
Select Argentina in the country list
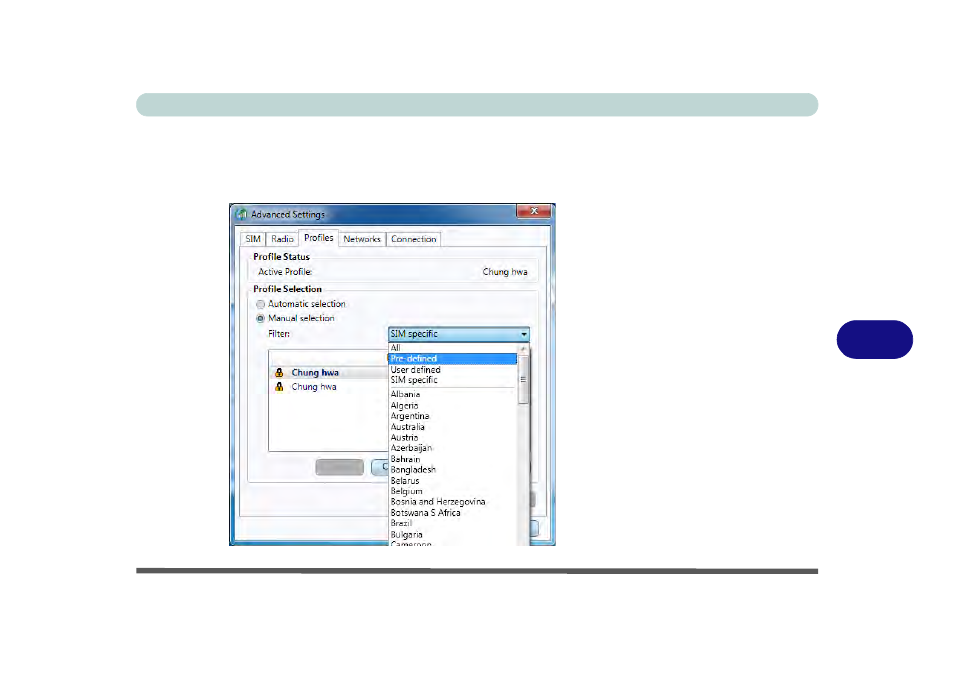point(453,416)
